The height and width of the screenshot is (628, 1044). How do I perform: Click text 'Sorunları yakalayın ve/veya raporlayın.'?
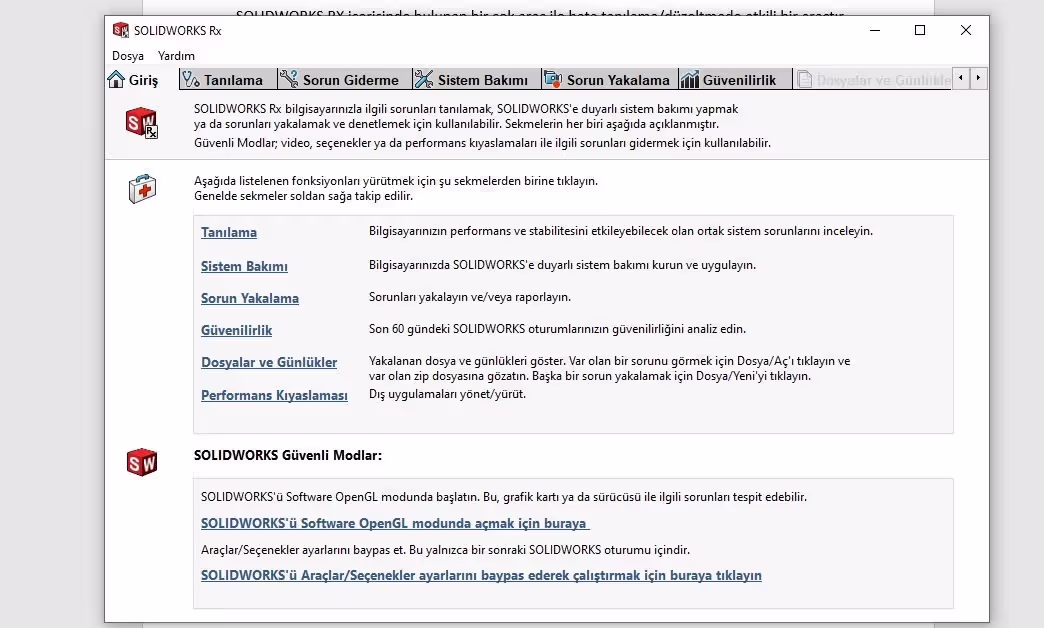(470, 297)
